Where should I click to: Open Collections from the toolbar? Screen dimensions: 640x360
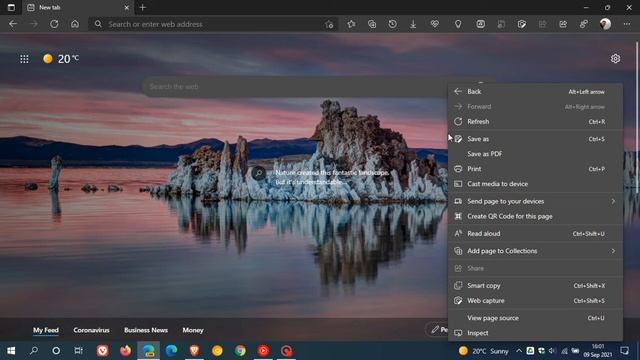click(372, 24)
